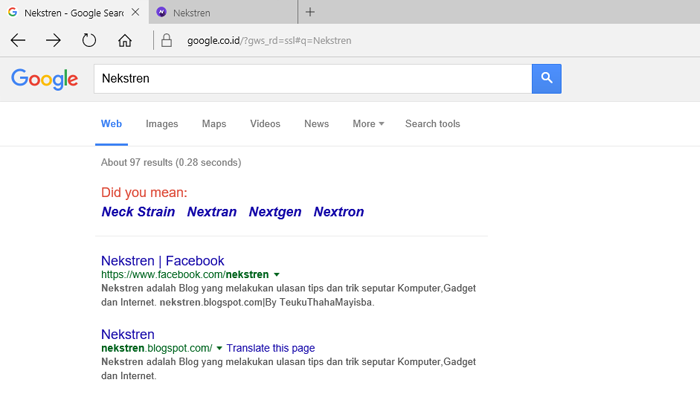The height and width of the screenshot is (400, 700).
Task: Expand the More dropdown menu
Action: coord(368,124)
